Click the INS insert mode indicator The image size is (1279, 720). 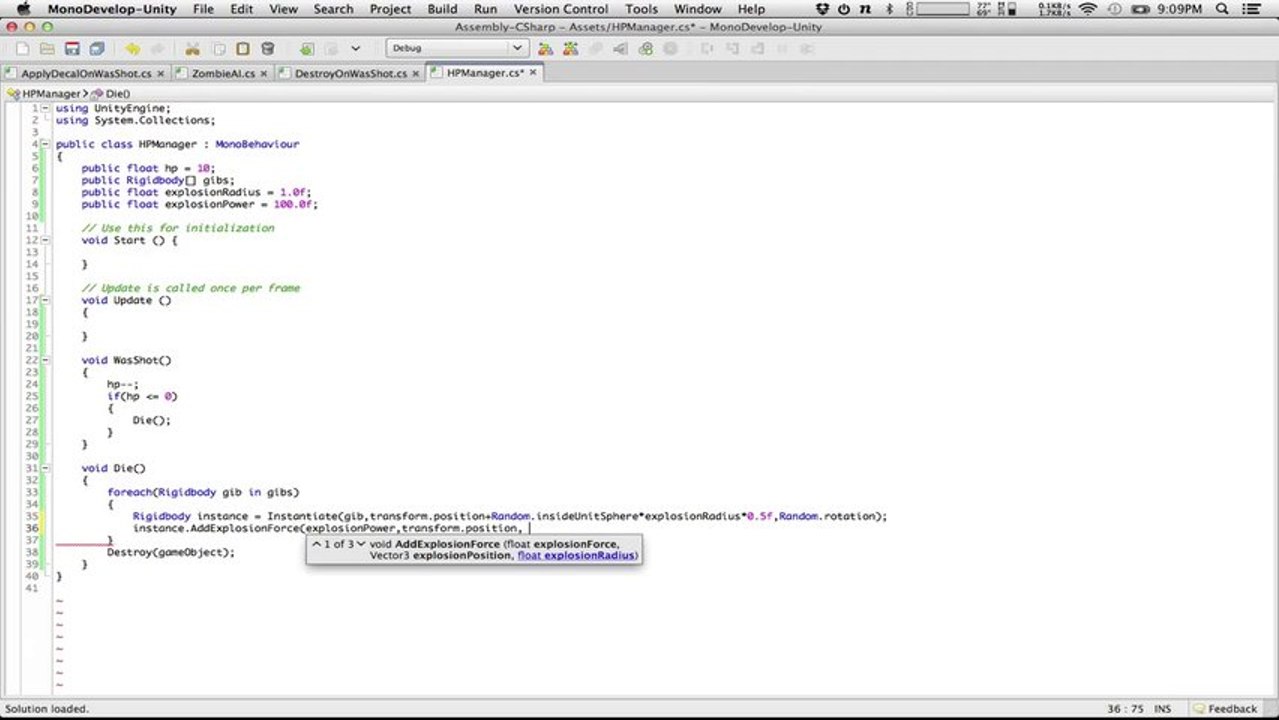[1163, 709]
